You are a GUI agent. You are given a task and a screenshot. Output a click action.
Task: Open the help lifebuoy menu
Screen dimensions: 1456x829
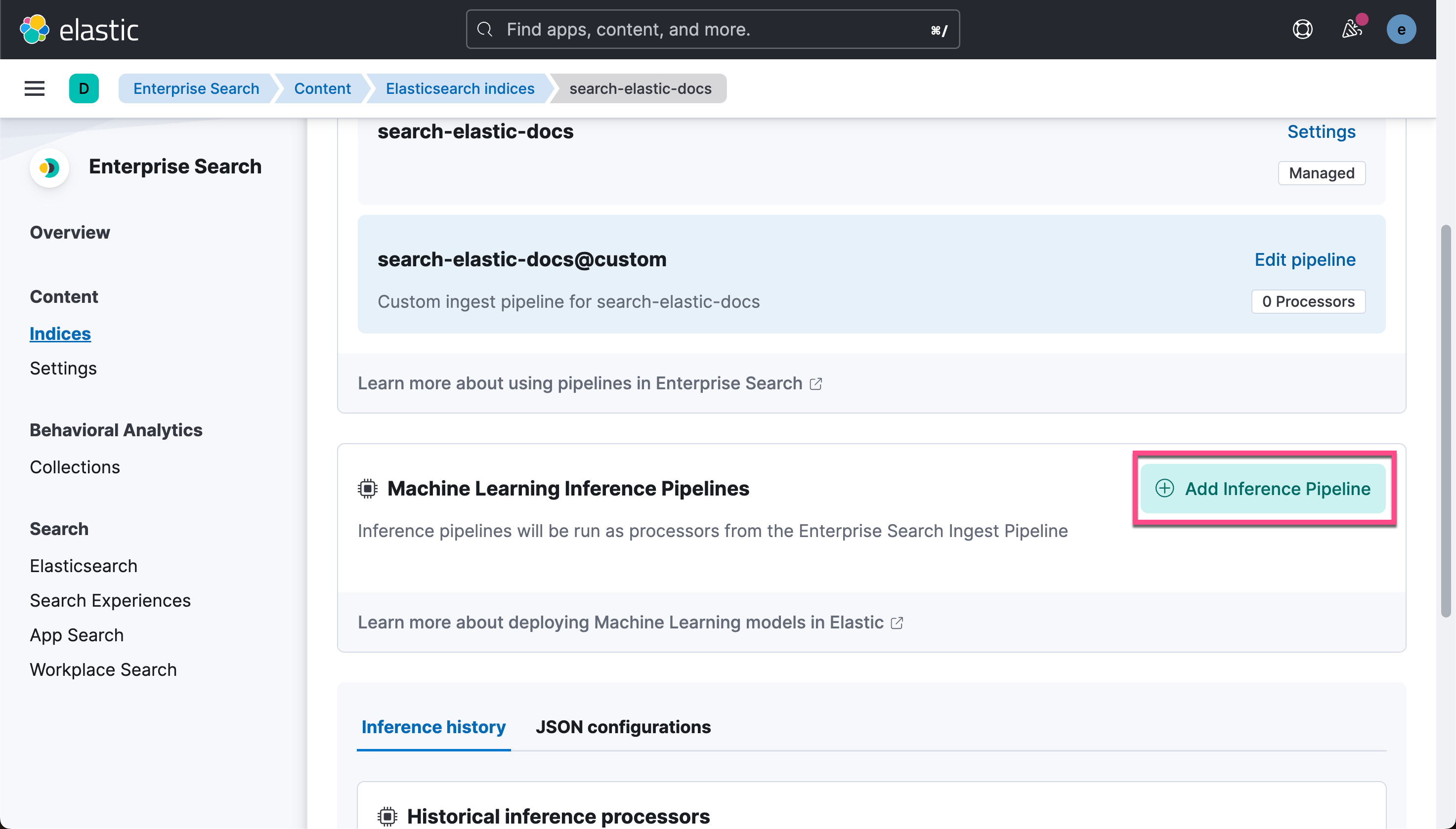pos(1302,29)
